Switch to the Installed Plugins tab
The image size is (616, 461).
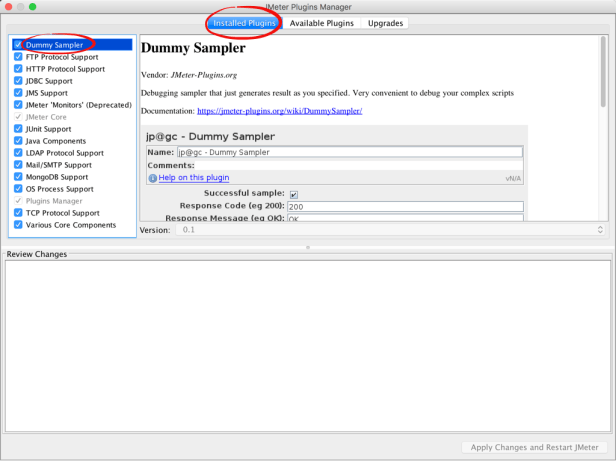[244, 23]
